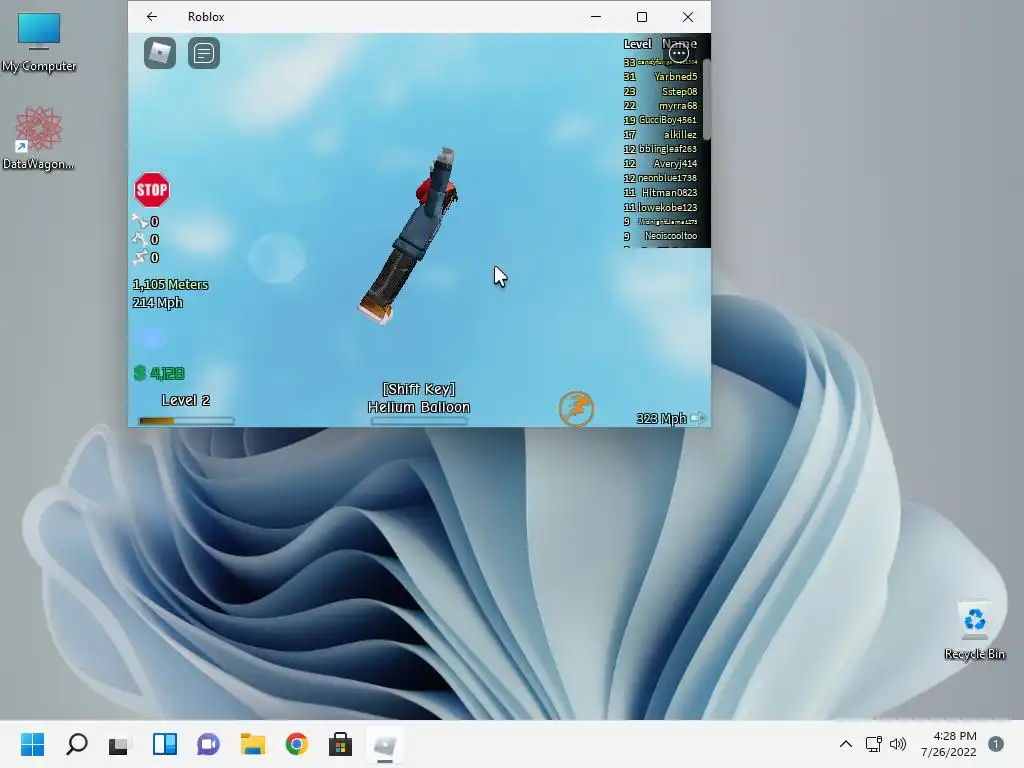Click the Level 2 label
Viewport: 1024px width, 768px height.
[185, 400]
